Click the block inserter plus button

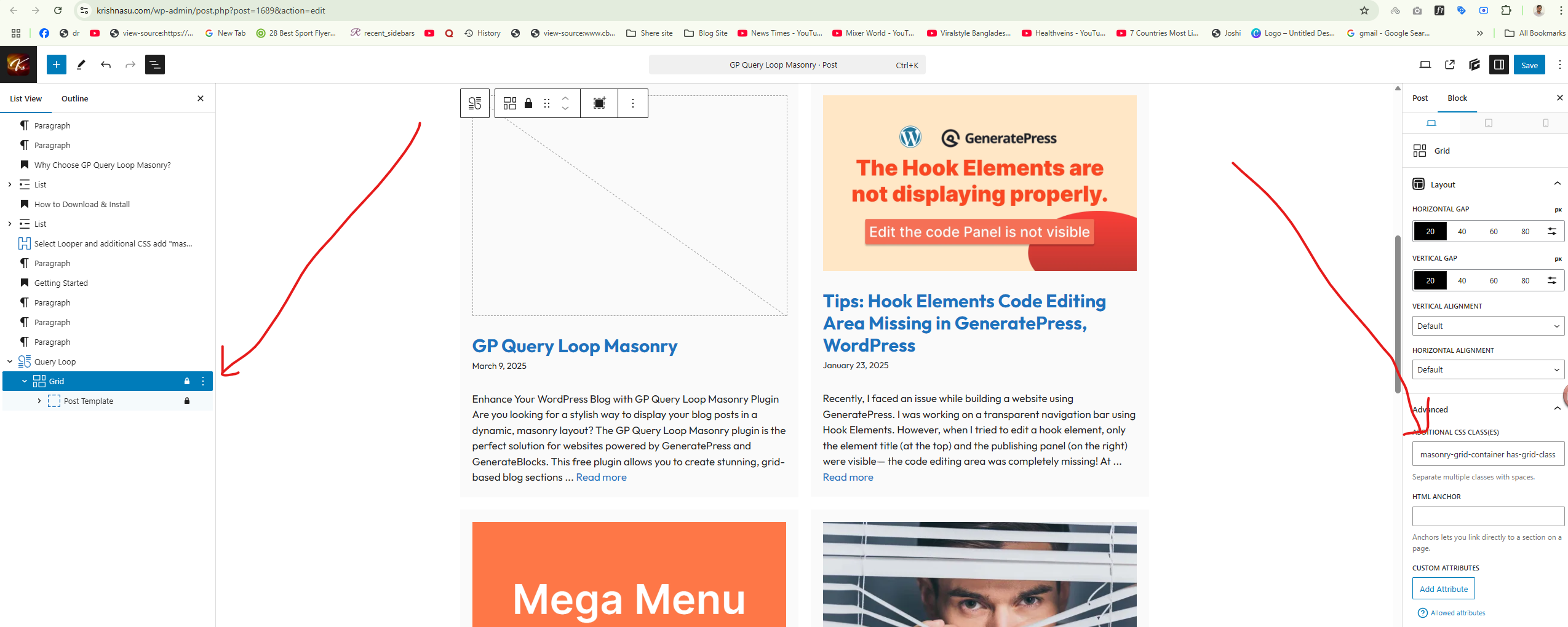[x=56, y=65]
